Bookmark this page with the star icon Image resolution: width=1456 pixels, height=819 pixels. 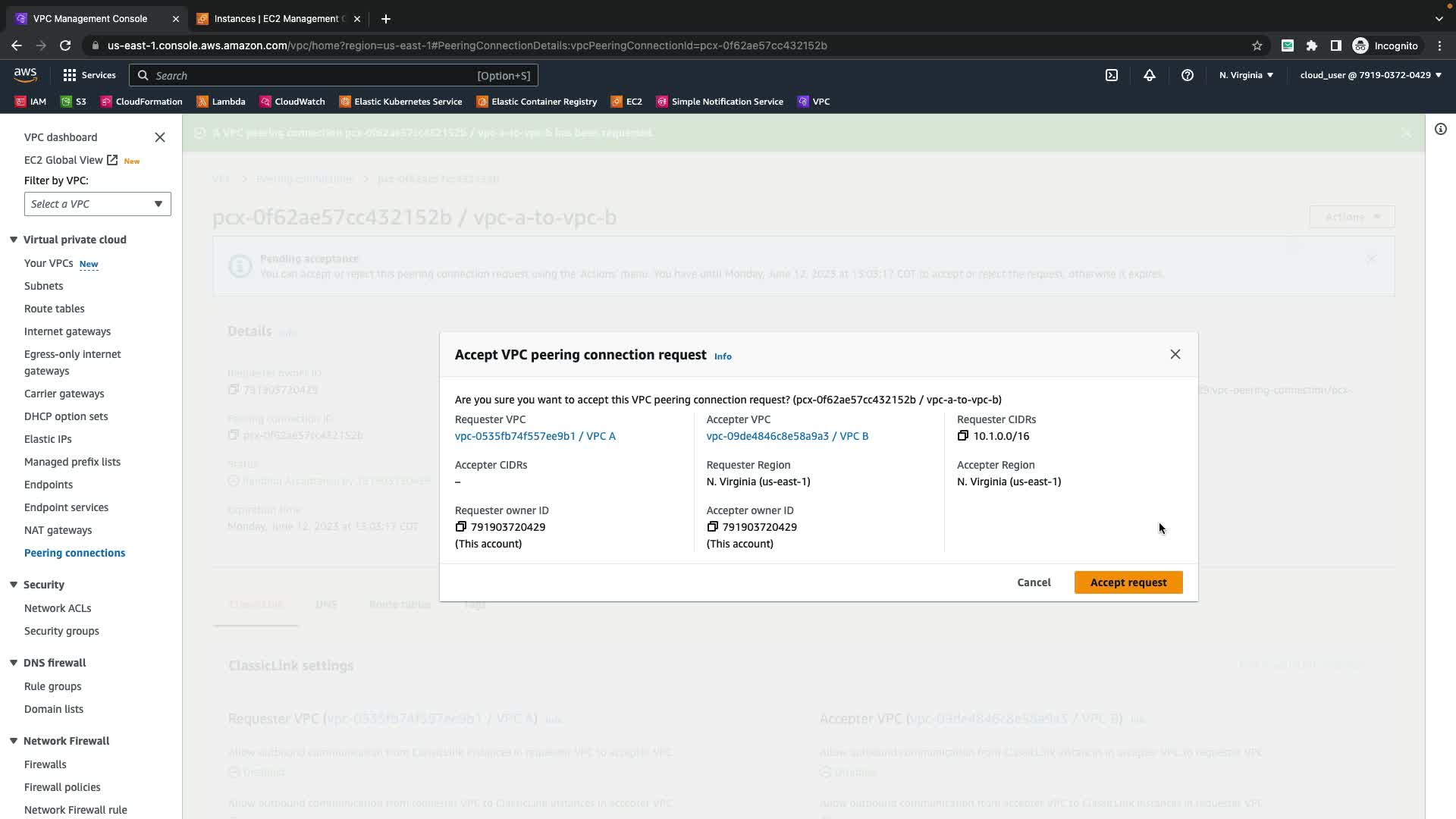click(x=1257, y=45)
